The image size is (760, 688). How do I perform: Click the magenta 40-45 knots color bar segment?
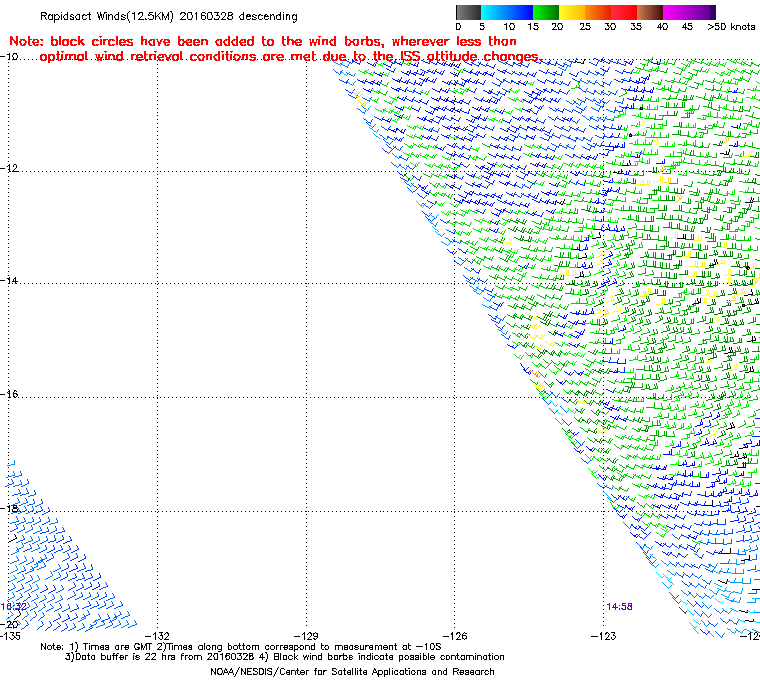click(x=676, y=12)
